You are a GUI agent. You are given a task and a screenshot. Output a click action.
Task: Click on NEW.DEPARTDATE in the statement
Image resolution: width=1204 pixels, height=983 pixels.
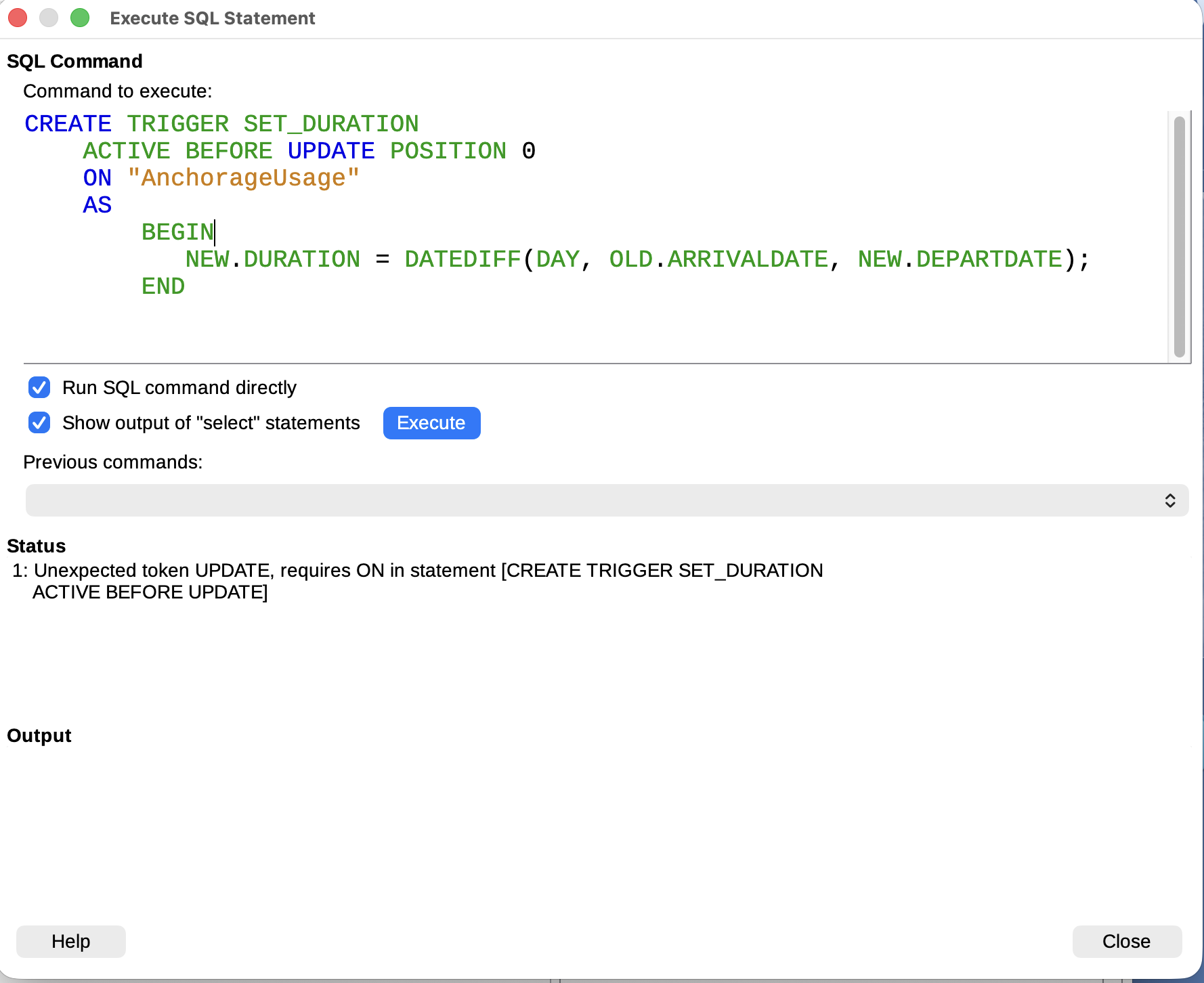(960, 259)
